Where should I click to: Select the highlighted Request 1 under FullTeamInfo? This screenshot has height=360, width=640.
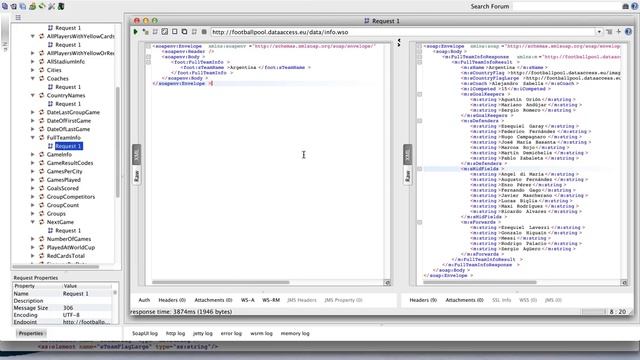69,146
